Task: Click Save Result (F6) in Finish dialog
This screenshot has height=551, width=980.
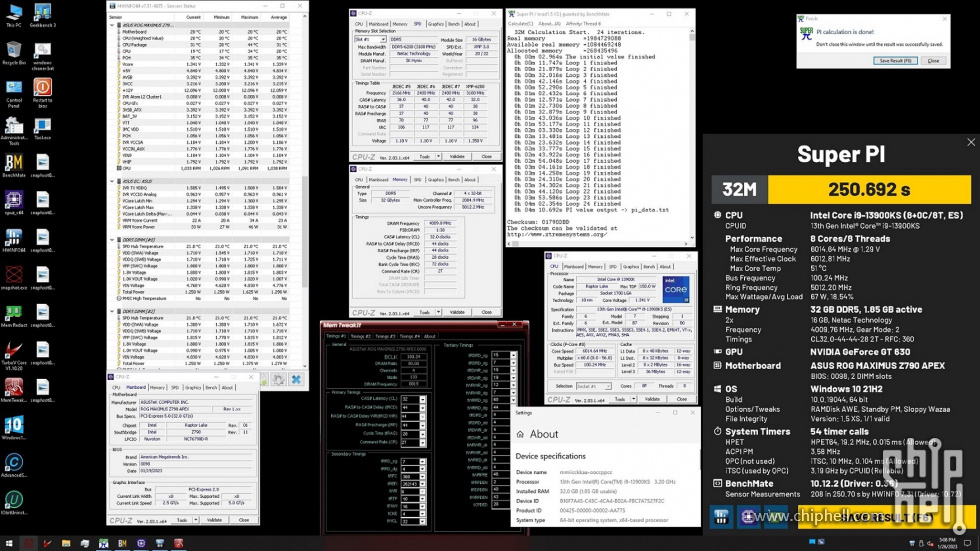Action: coord(895,61)
